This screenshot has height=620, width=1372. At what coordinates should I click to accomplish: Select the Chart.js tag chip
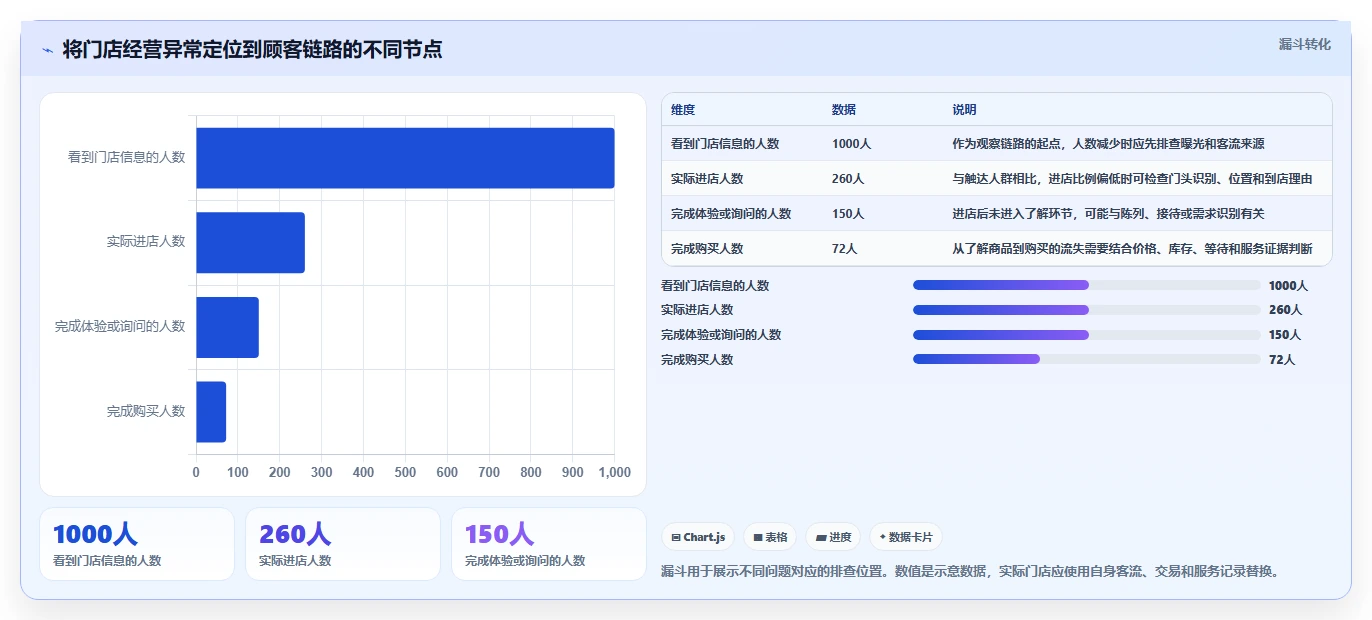[698, 537]
